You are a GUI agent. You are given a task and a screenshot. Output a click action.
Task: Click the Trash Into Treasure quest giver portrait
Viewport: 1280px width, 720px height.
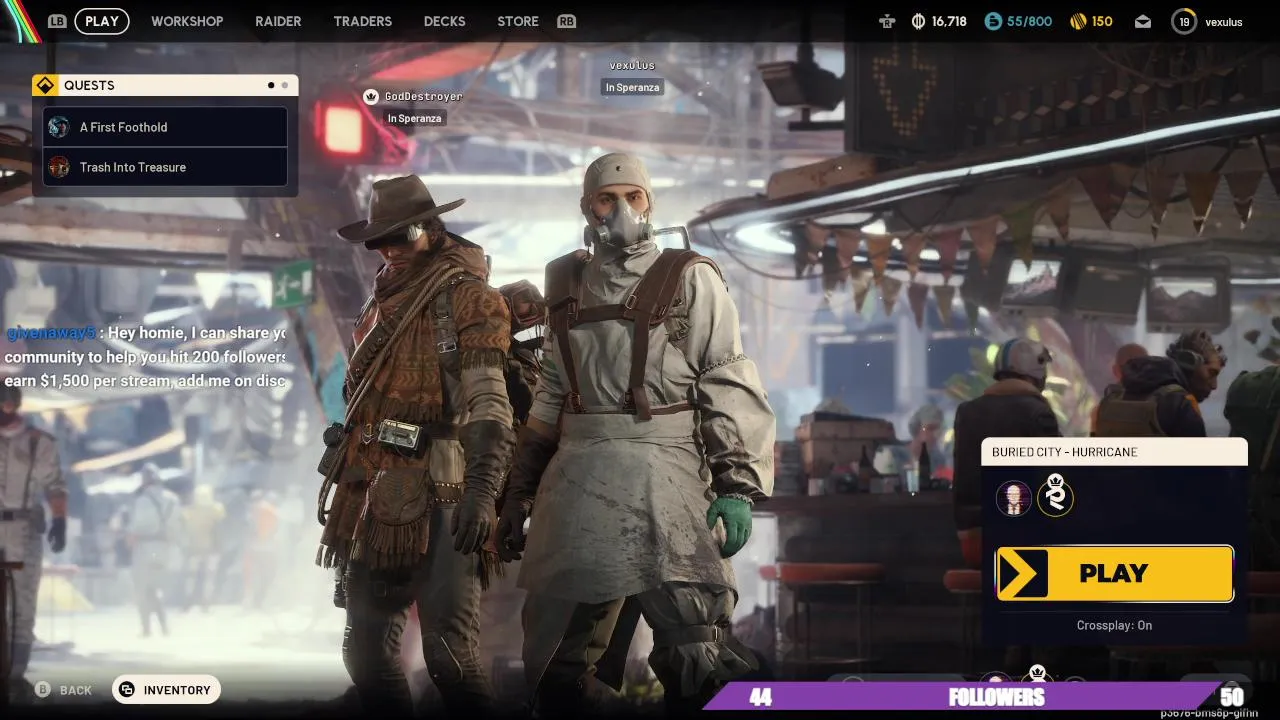[x=59, y=167]
